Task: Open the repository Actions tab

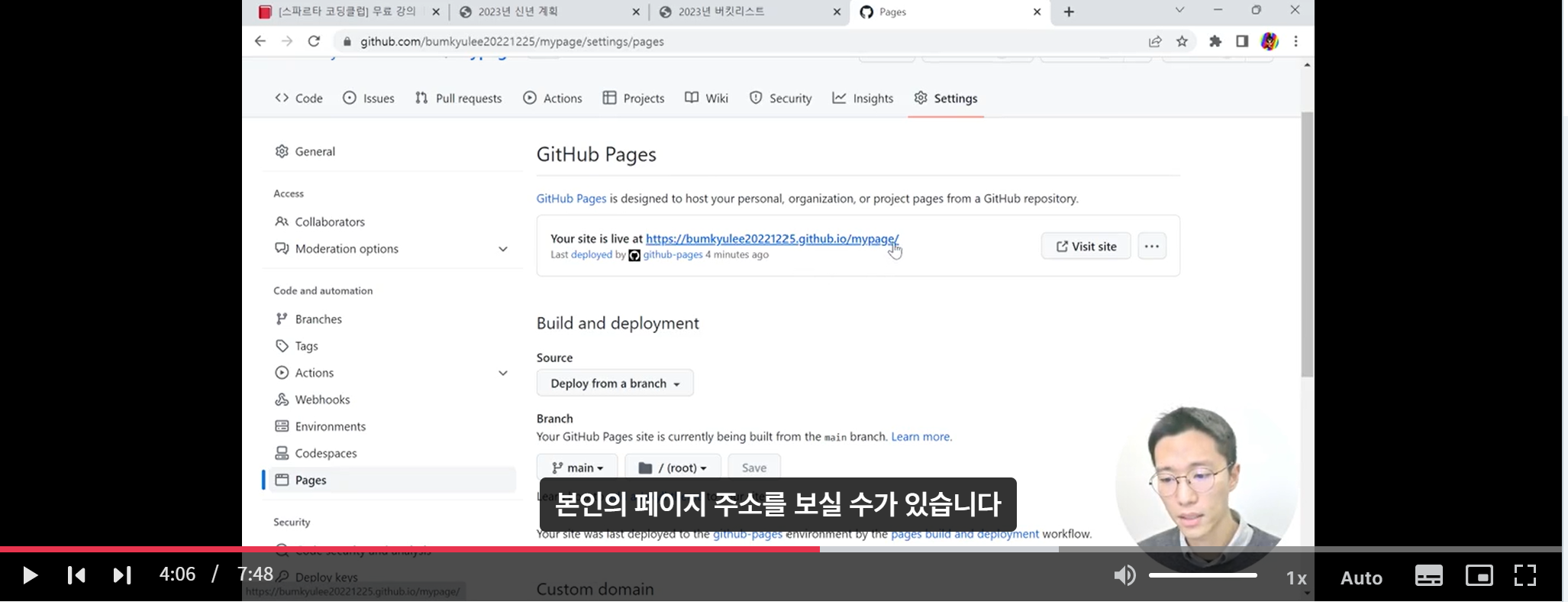Action: (553, 98)
